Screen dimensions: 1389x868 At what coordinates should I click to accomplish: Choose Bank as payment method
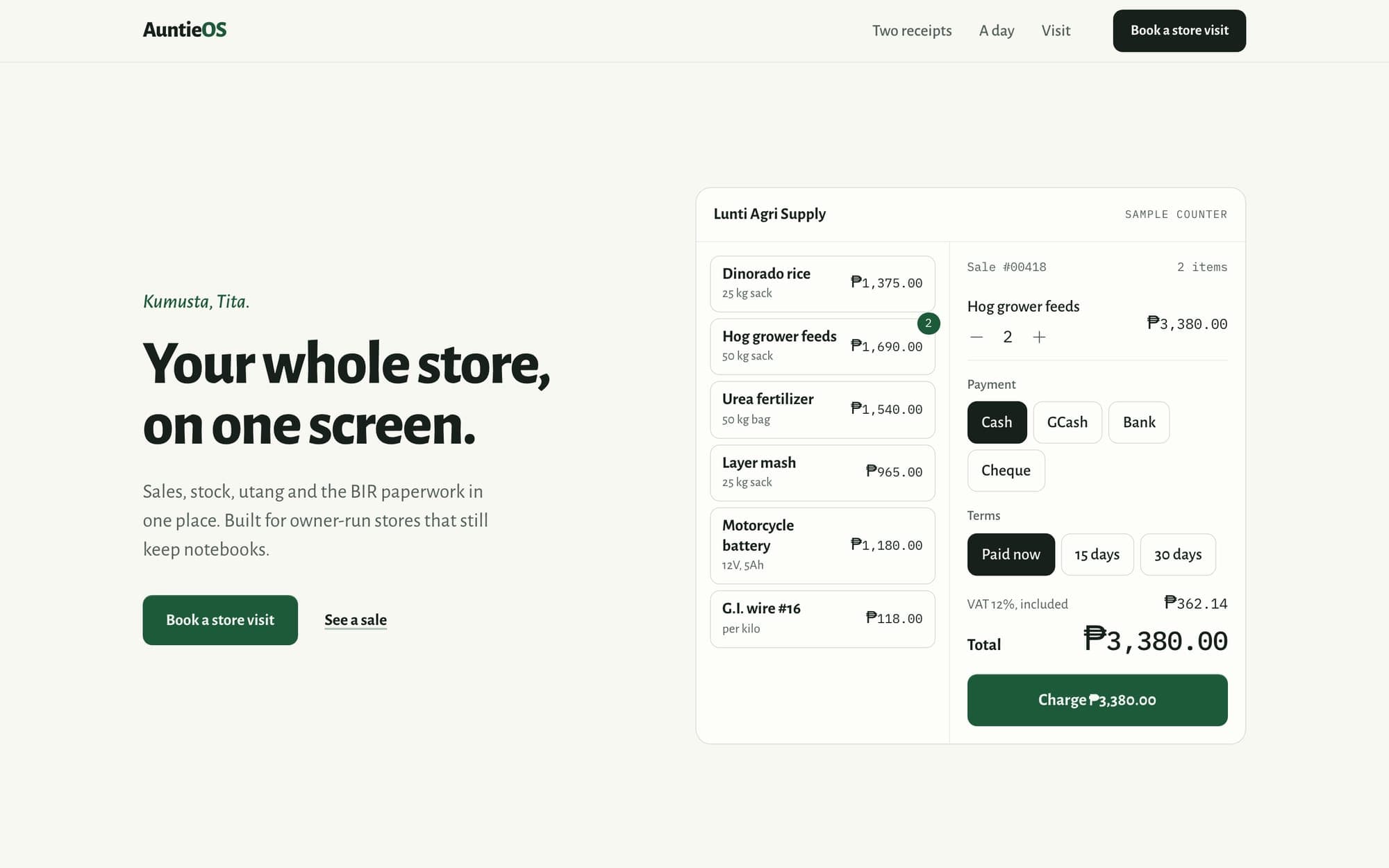[x=1139, y=422]
